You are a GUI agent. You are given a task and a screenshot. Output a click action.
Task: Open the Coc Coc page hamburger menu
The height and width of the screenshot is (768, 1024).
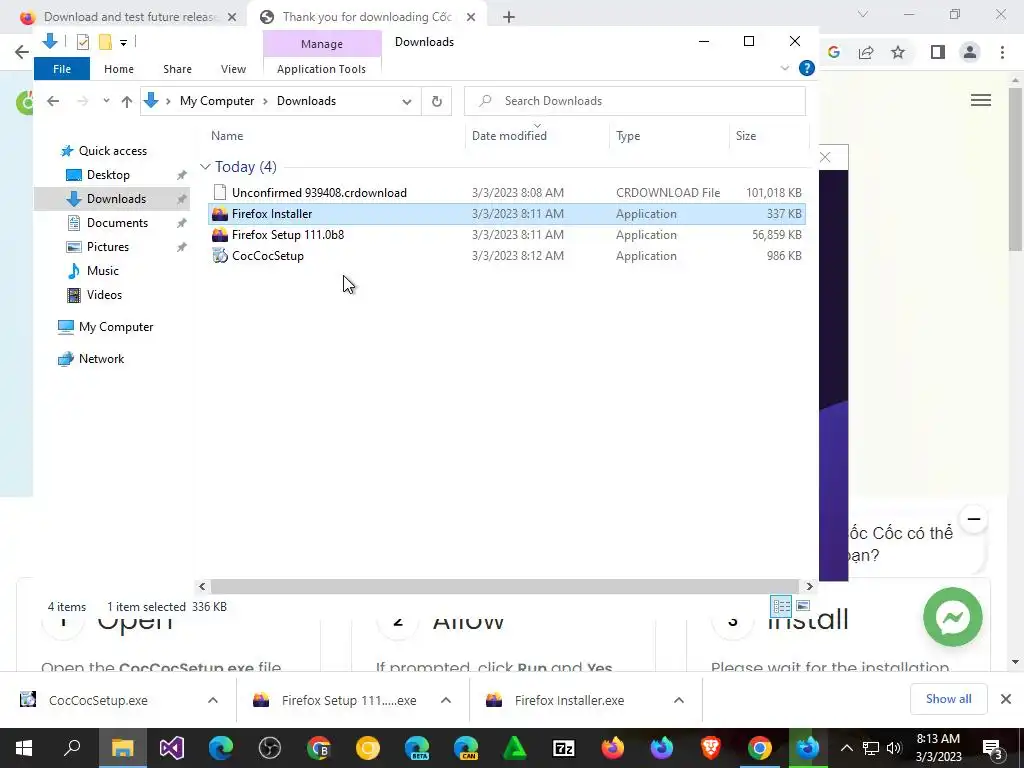981,100
